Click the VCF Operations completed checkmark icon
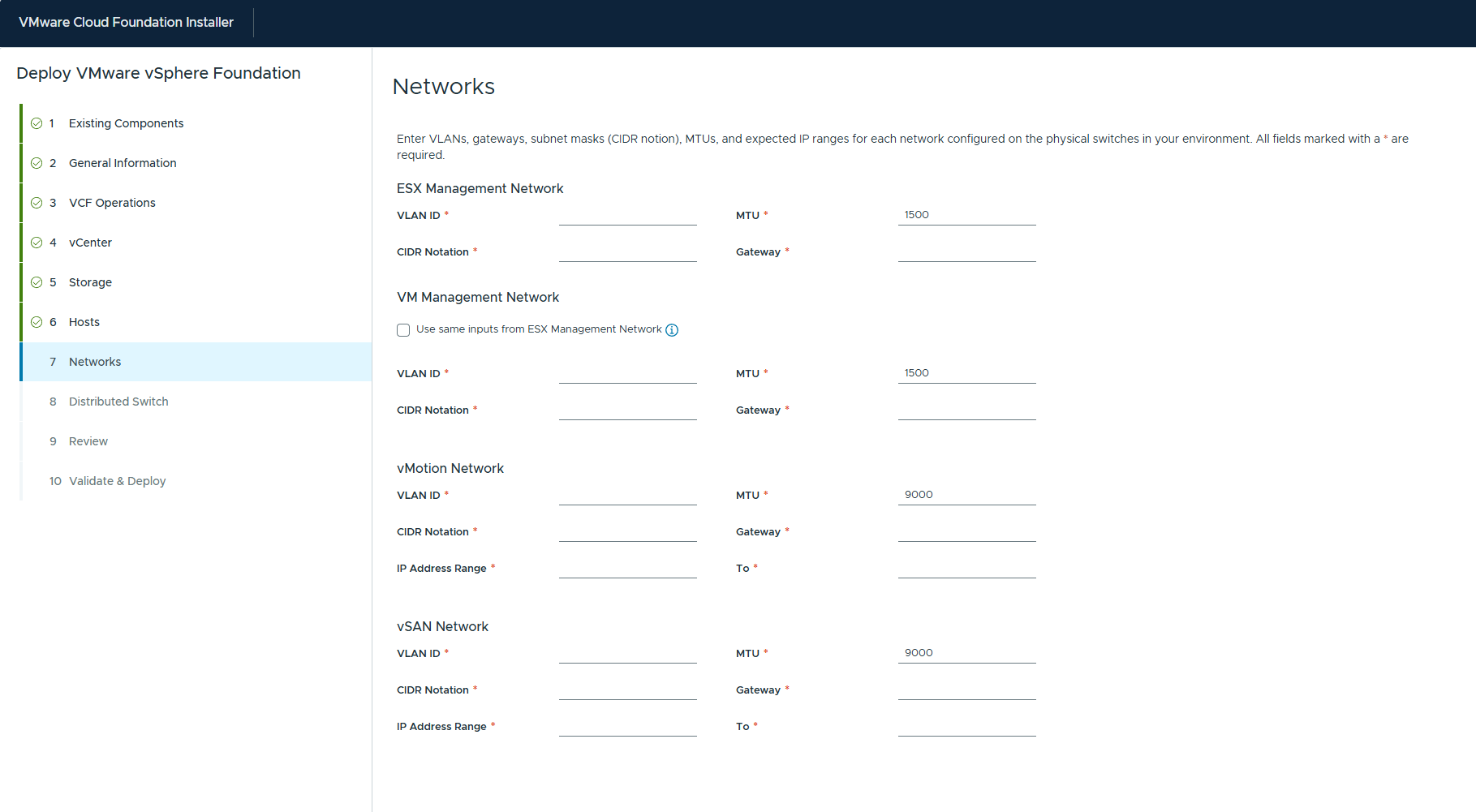 (x=37, y=203)
